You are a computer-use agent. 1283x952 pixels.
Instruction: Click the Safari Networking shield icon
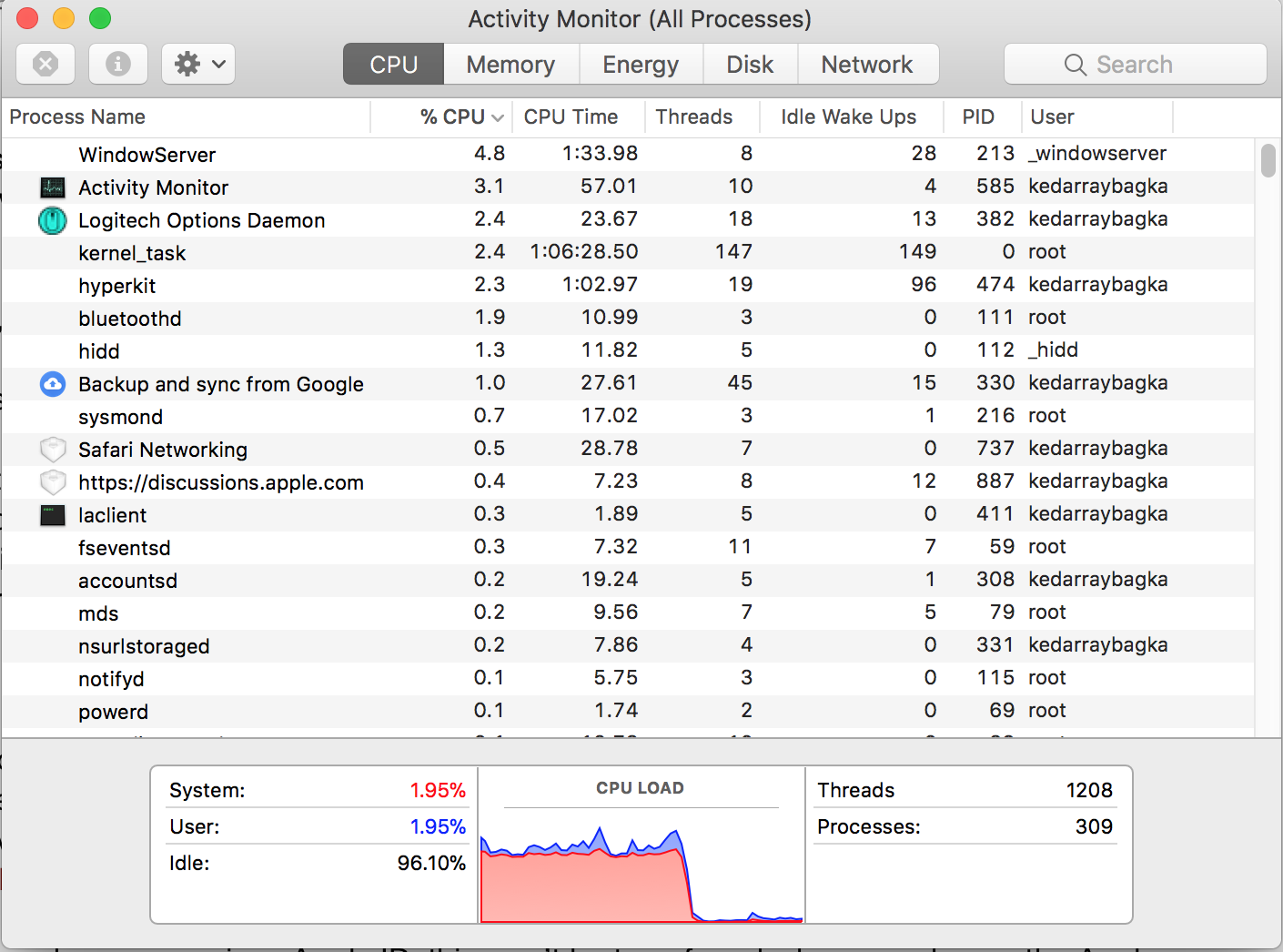click(53, 450)
